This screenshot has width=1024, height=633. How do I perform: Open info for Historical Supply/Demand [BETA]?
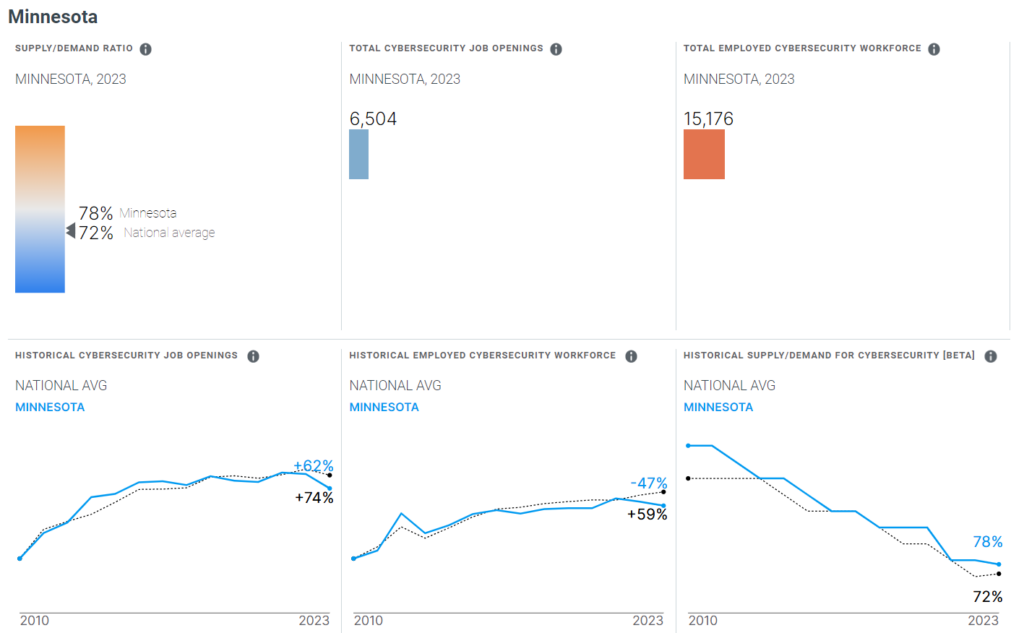[x=990, y=356]
